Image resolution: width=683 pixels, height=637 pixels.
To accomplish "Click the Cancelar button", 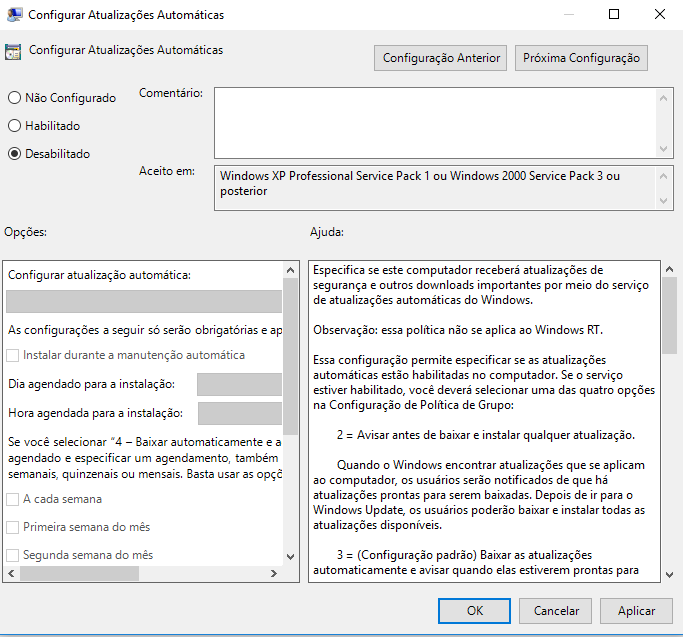I will 555,611.
